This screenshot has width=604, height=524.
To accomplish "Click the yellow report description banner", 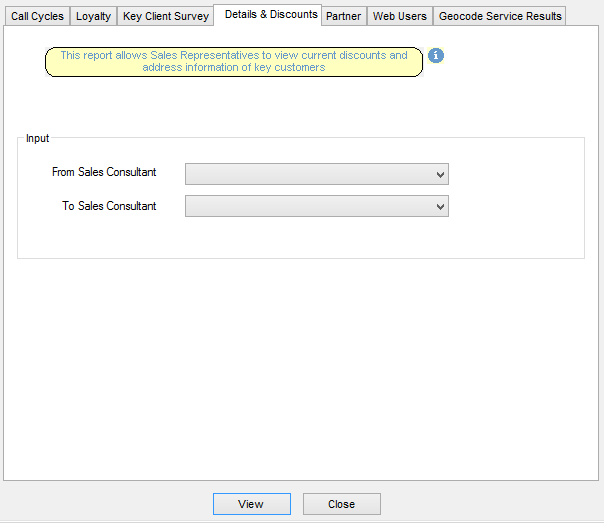I will tap(234, 62).
